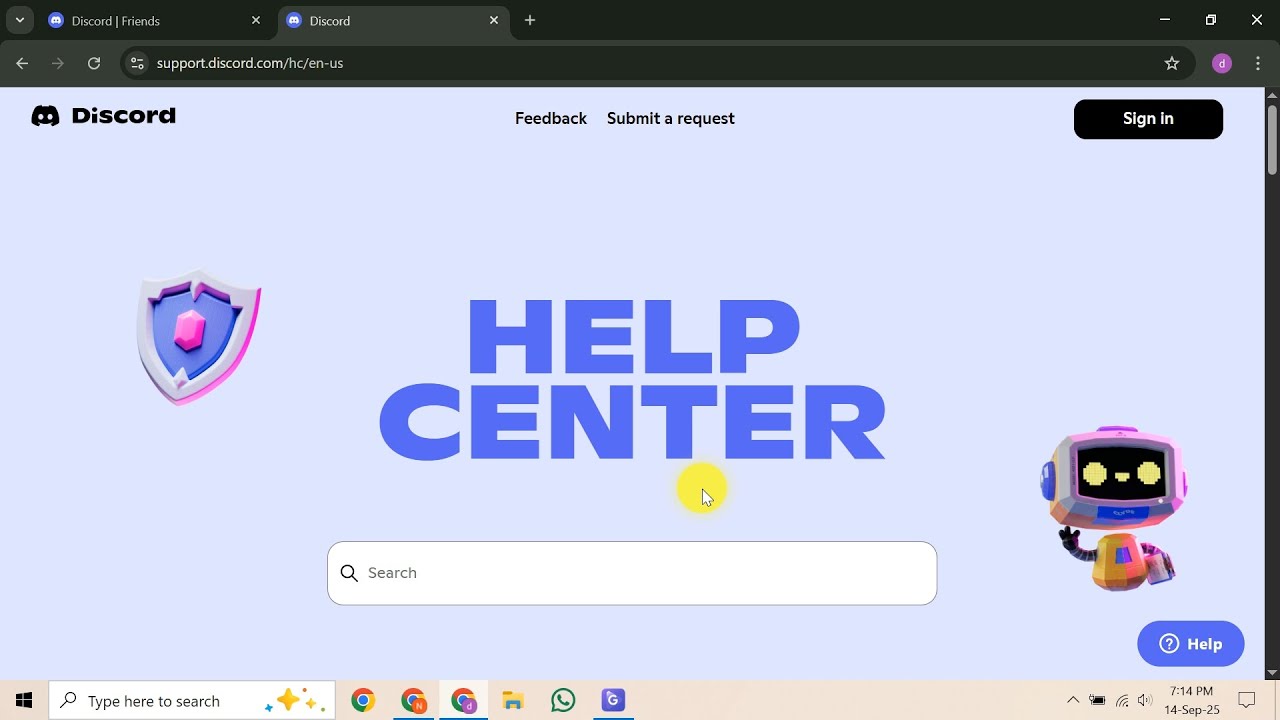Check the battery status icon
This screenshot has height=720, width=1280.
click(x=1097, y=701)
